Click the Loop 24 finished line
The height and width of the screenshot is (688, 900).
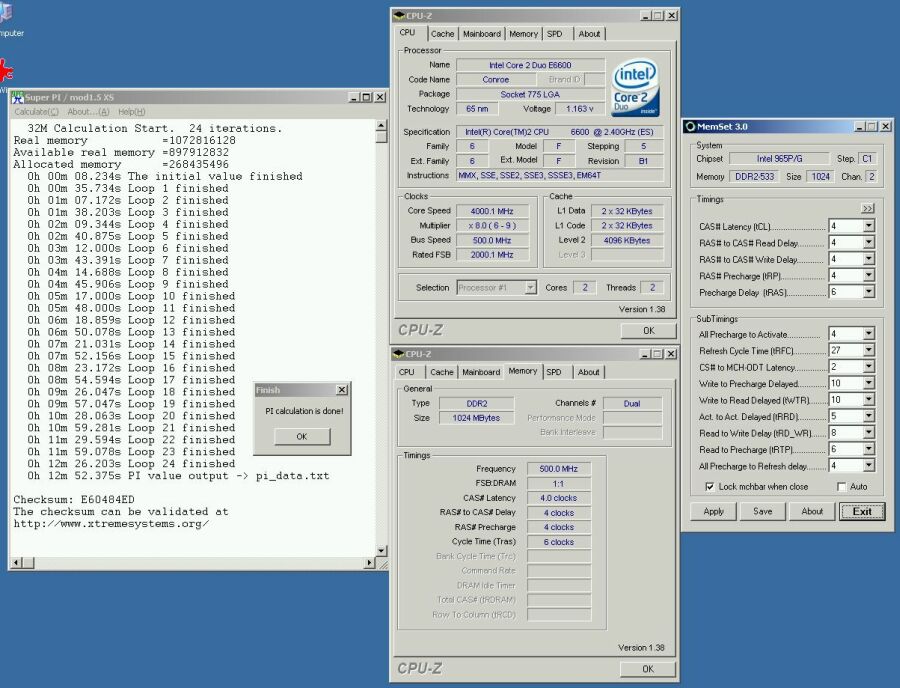click(131, 464)
